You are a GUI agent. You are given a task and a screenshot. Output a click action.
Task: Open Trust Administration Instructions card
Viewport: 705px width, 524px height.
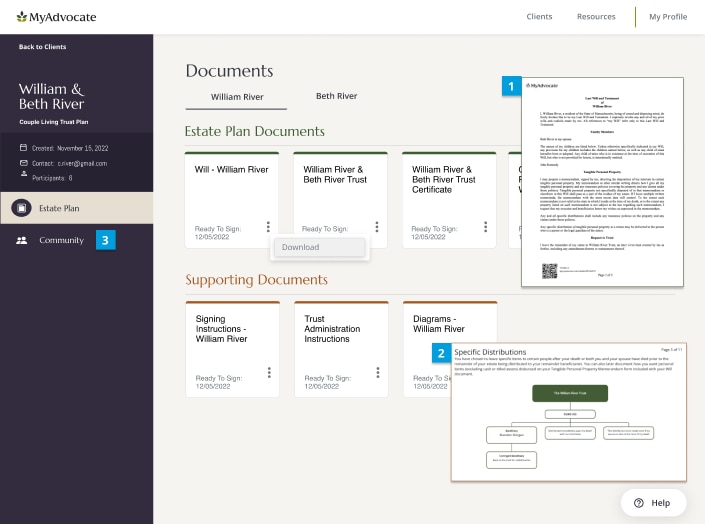click(342, 349)
